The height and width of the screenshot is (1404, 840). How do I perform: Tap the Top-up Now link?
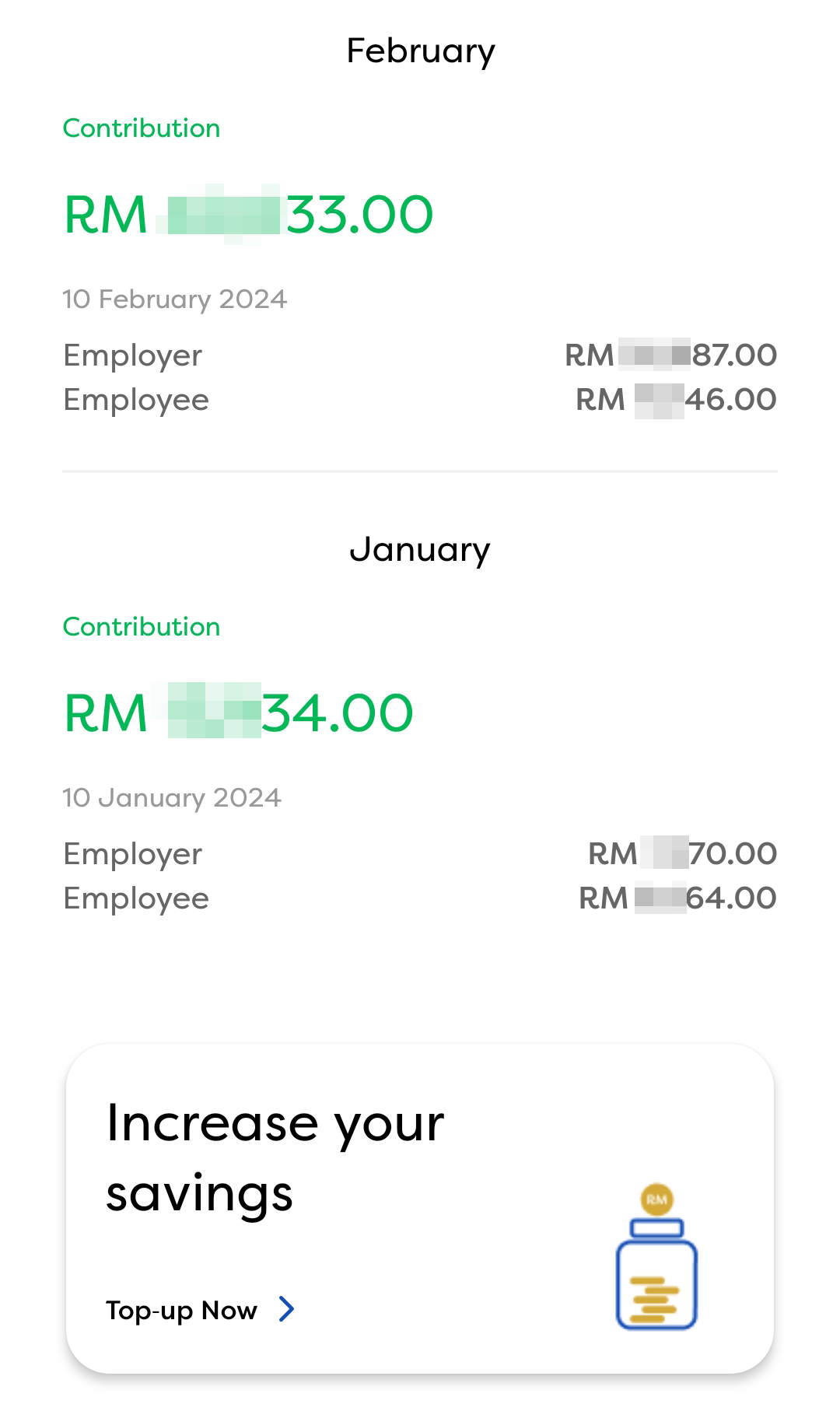(181, 1311)
